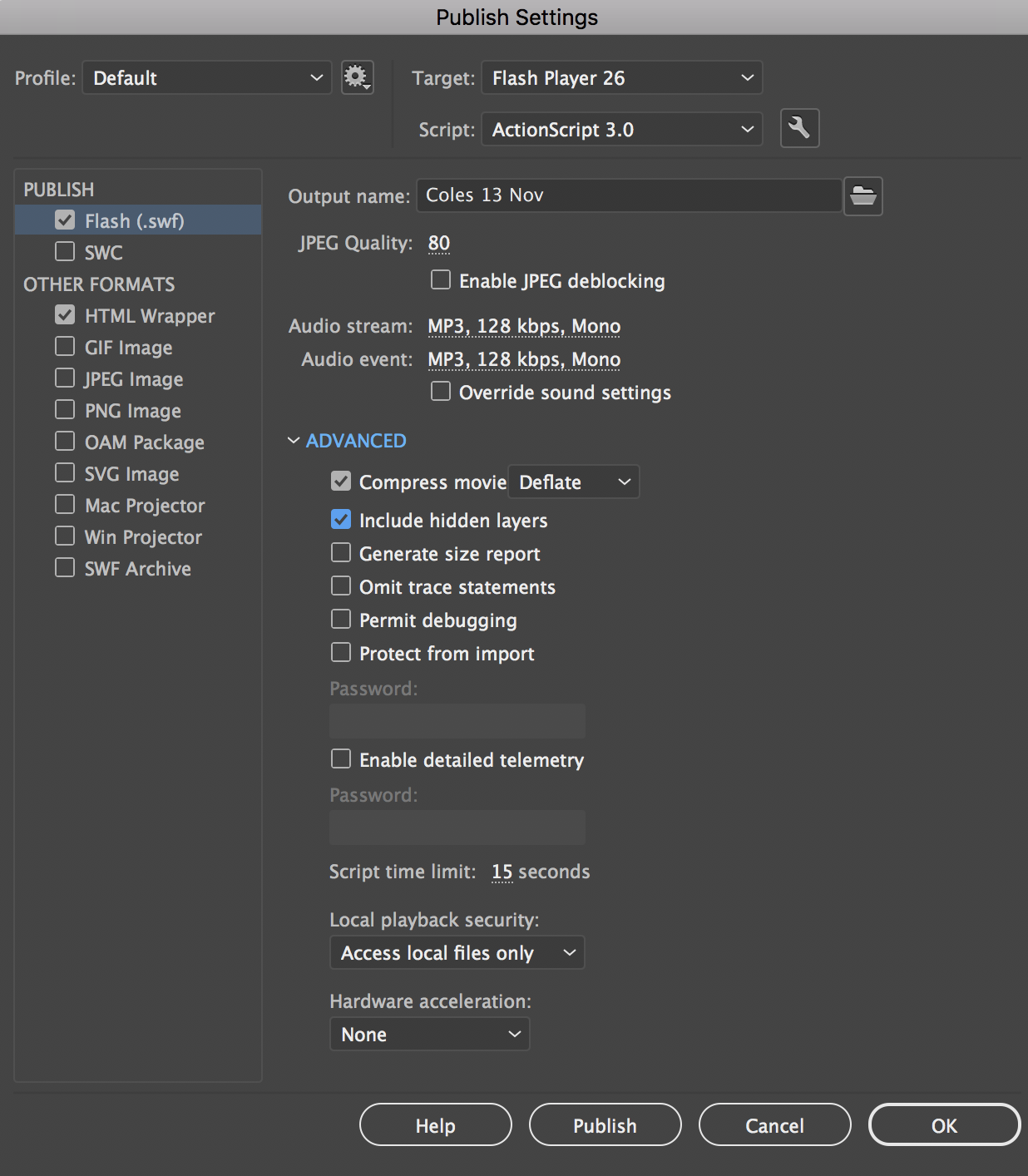Select Flash (.swf) in publish list

[x=134, y=221]
